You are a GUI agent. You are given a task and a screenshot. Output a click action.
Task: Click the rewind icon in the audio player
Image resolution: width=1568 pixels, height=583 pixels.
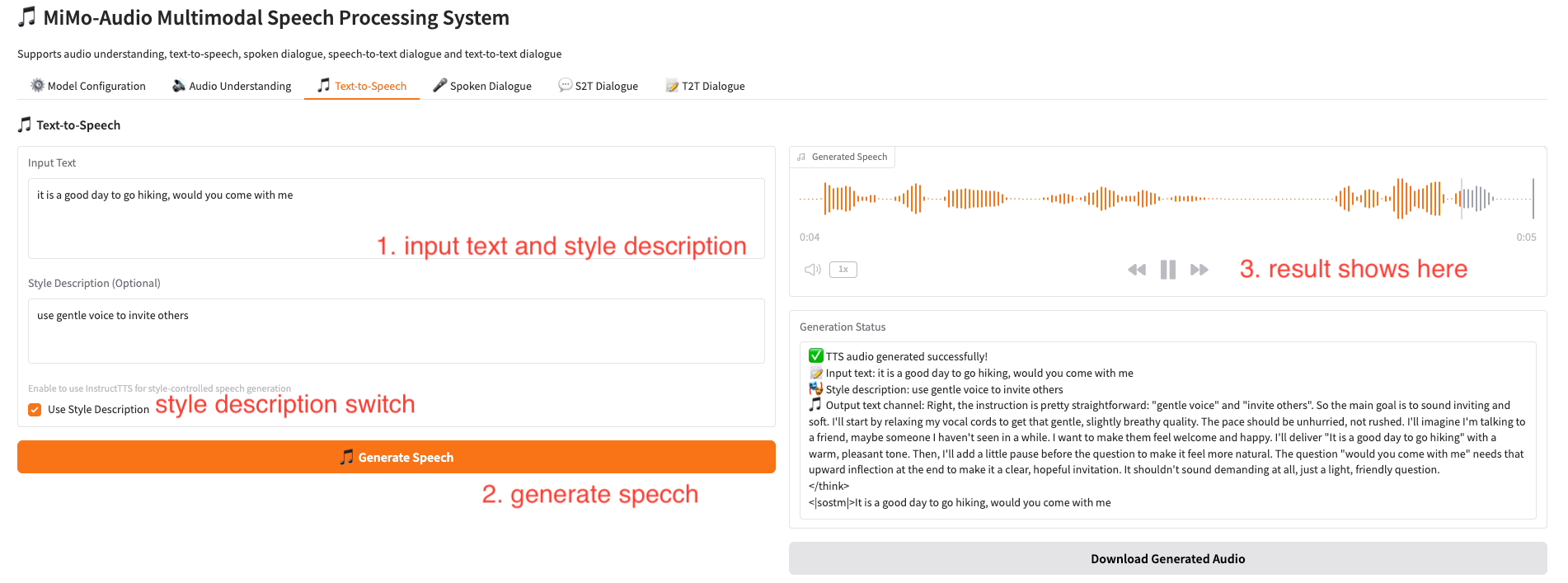click(x=1136, y=270)
